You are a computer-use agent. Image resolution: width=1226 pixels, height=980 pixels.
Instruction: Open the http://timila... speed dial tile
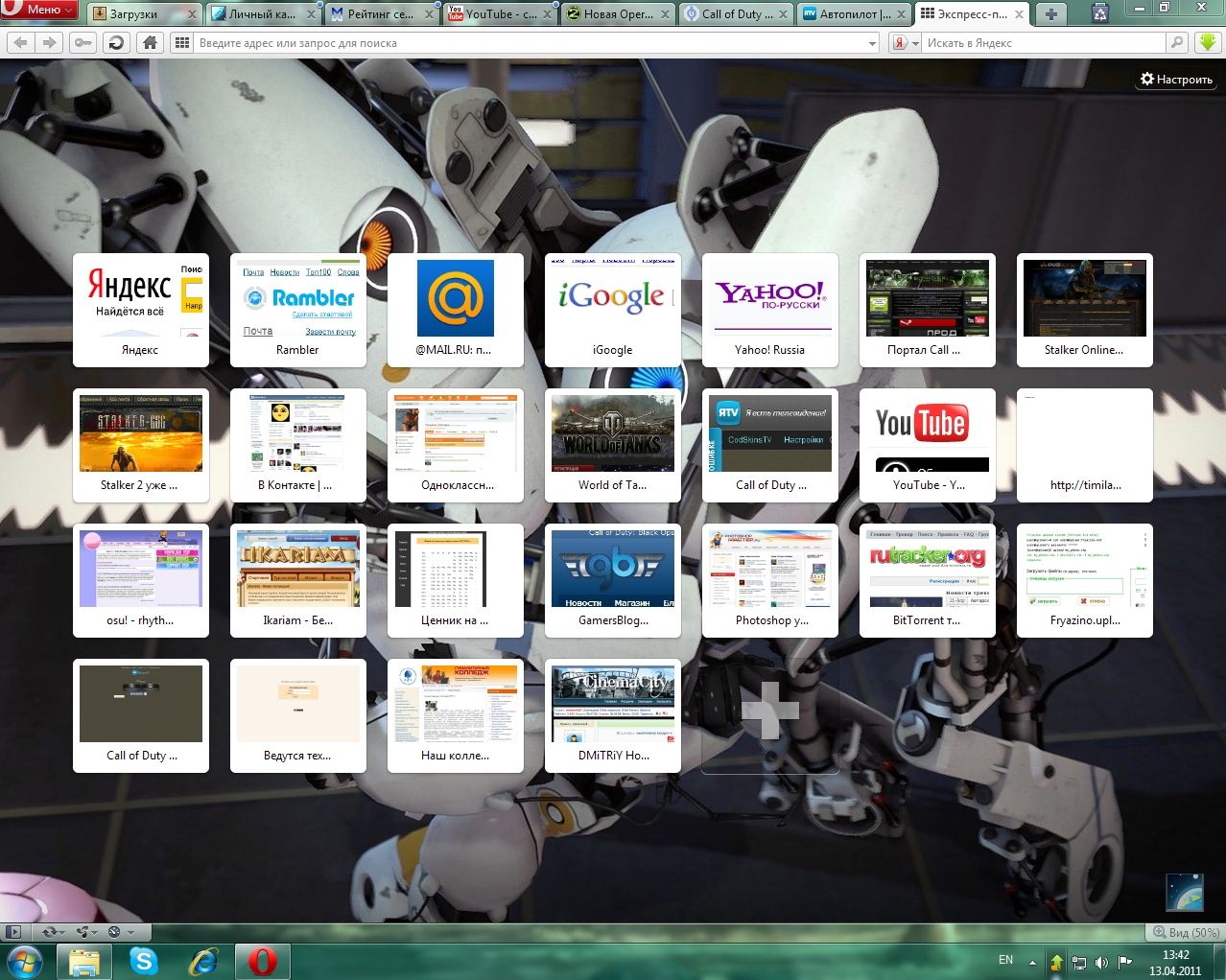click(1085, 445)
